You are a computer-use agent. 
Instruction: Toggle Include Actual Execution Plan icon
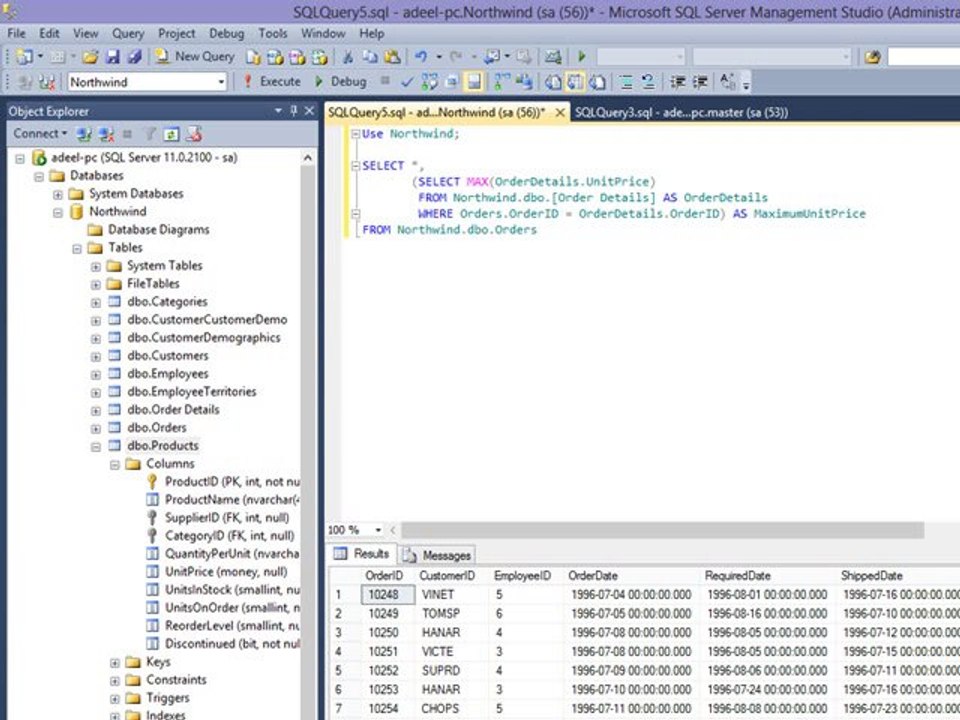coord(501,81)
